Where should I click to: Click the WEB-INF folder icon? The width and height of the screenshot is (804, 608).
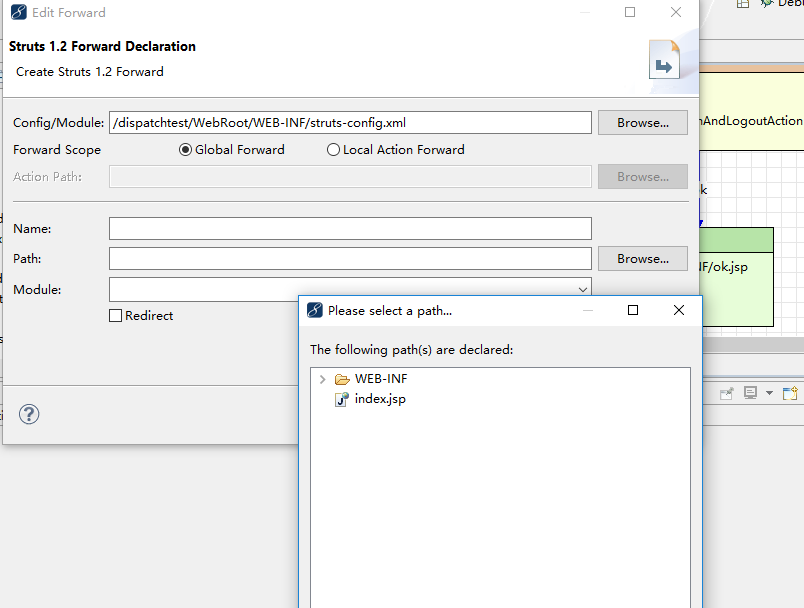pyautogui.click(x=342, y=379)
